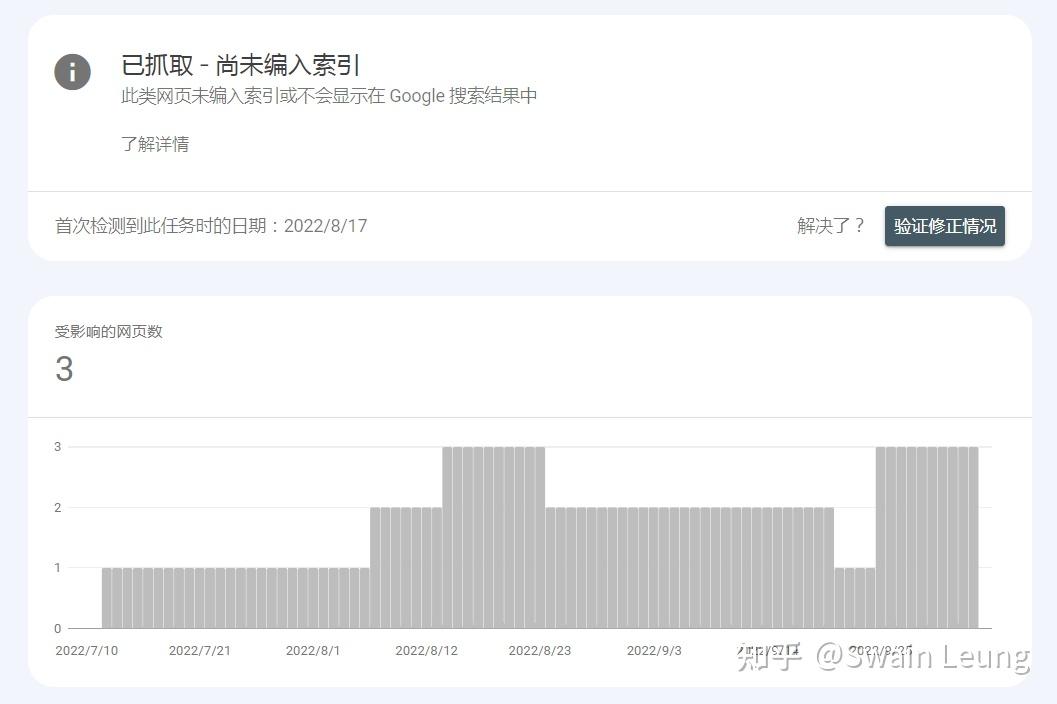The image size is (1057, 704).
Task: Click the '受影响的网页数' label
Action: 108,331
